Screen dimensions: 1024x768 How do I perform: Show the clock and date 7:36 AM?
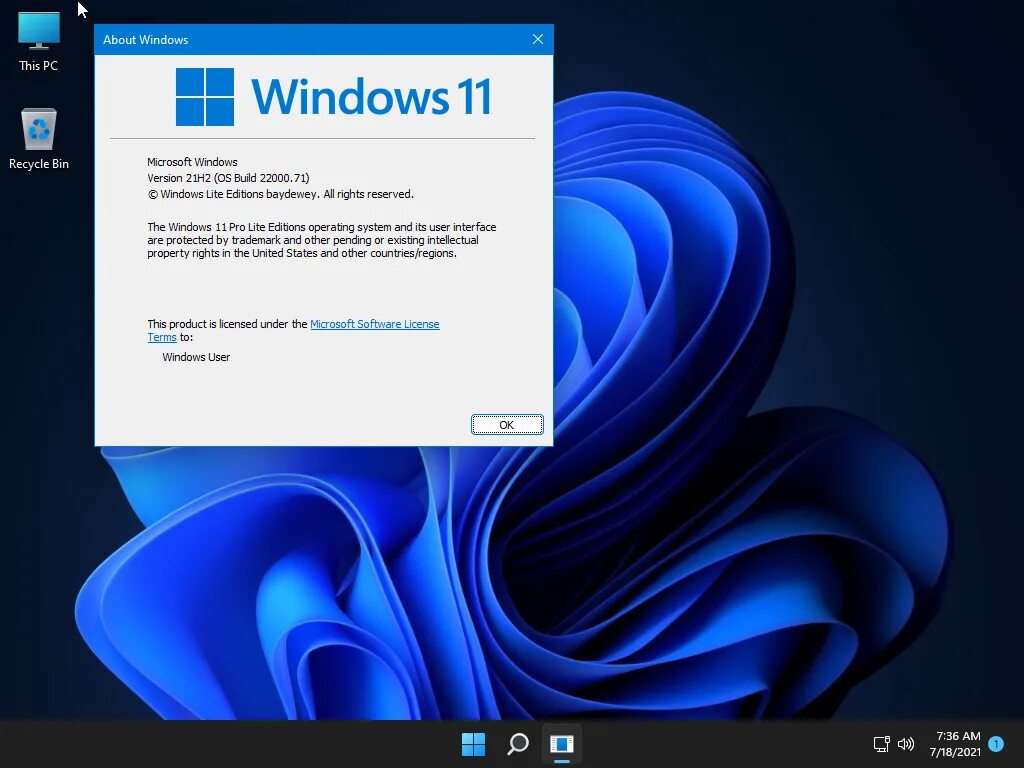[956, 744]
